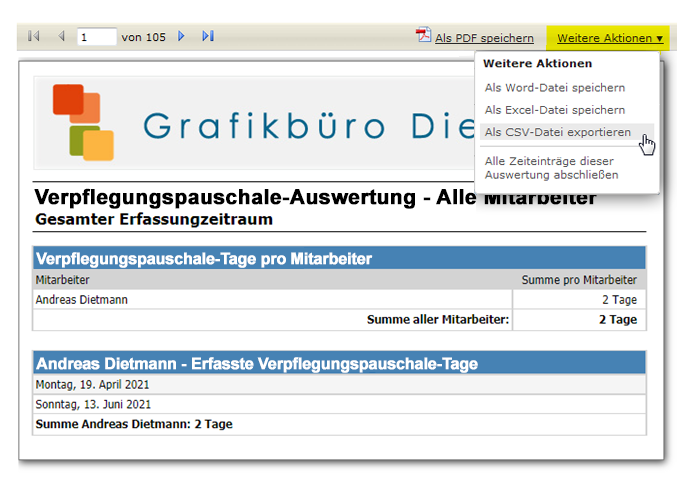Collapse the 'Weitere Aktionen' dropdown

point(609,38)
